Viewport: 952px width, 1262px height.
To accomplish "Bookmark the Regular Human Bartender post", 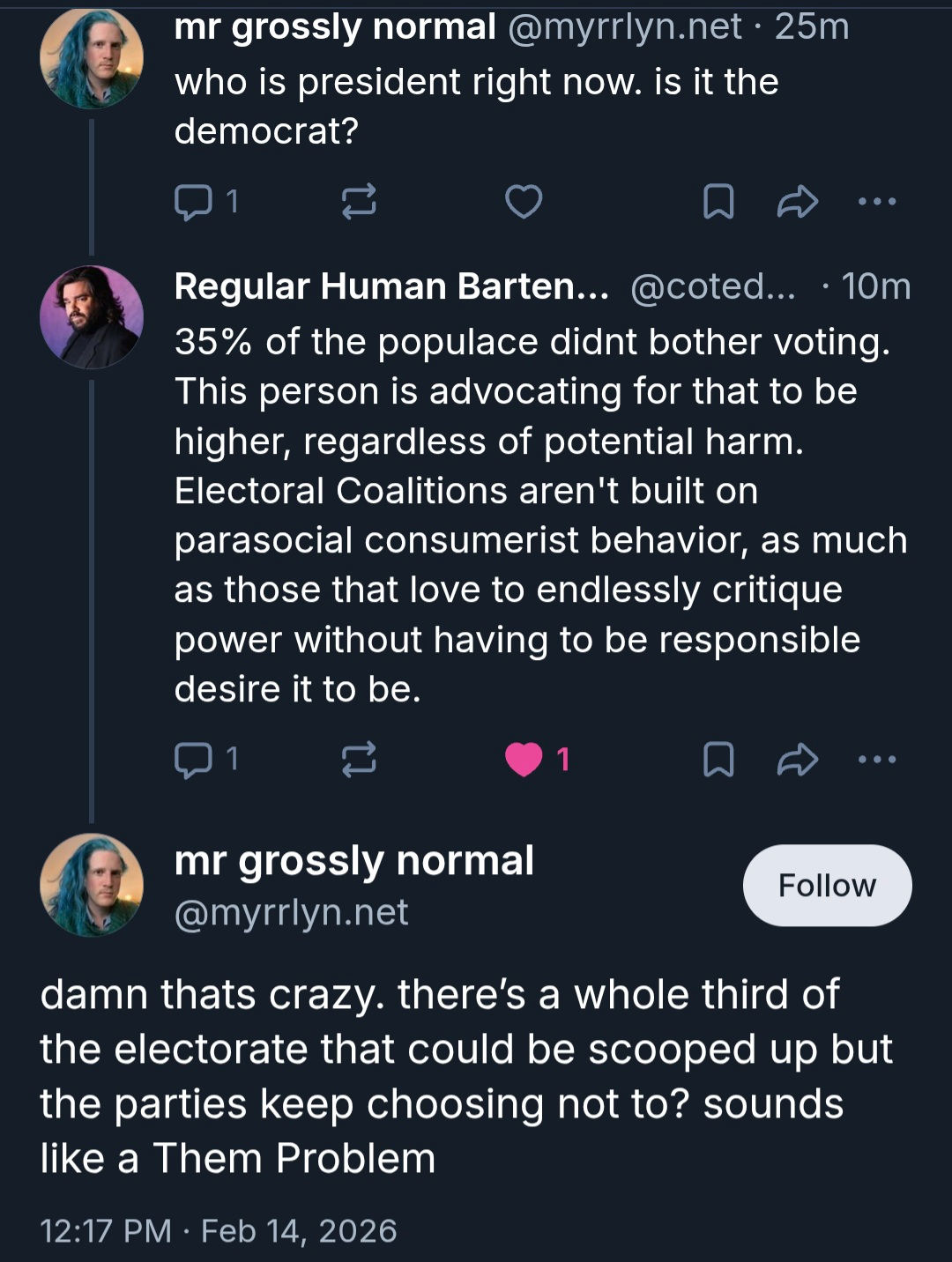I will coord(718,759).
